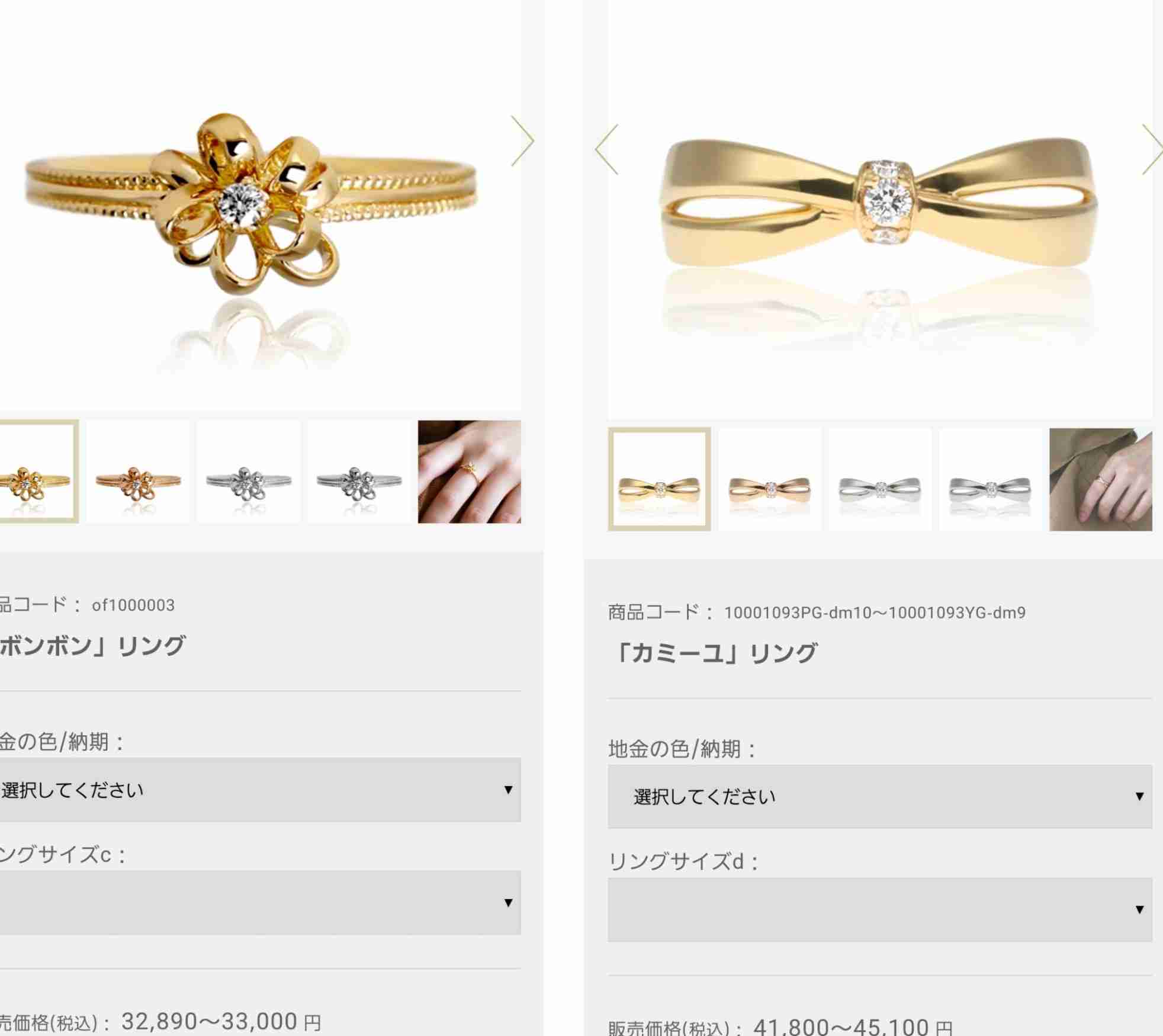Click previous arrow on bow ring image
Image resolution: width=1163 pixels, height=1036 pixels.
(607, 149)
